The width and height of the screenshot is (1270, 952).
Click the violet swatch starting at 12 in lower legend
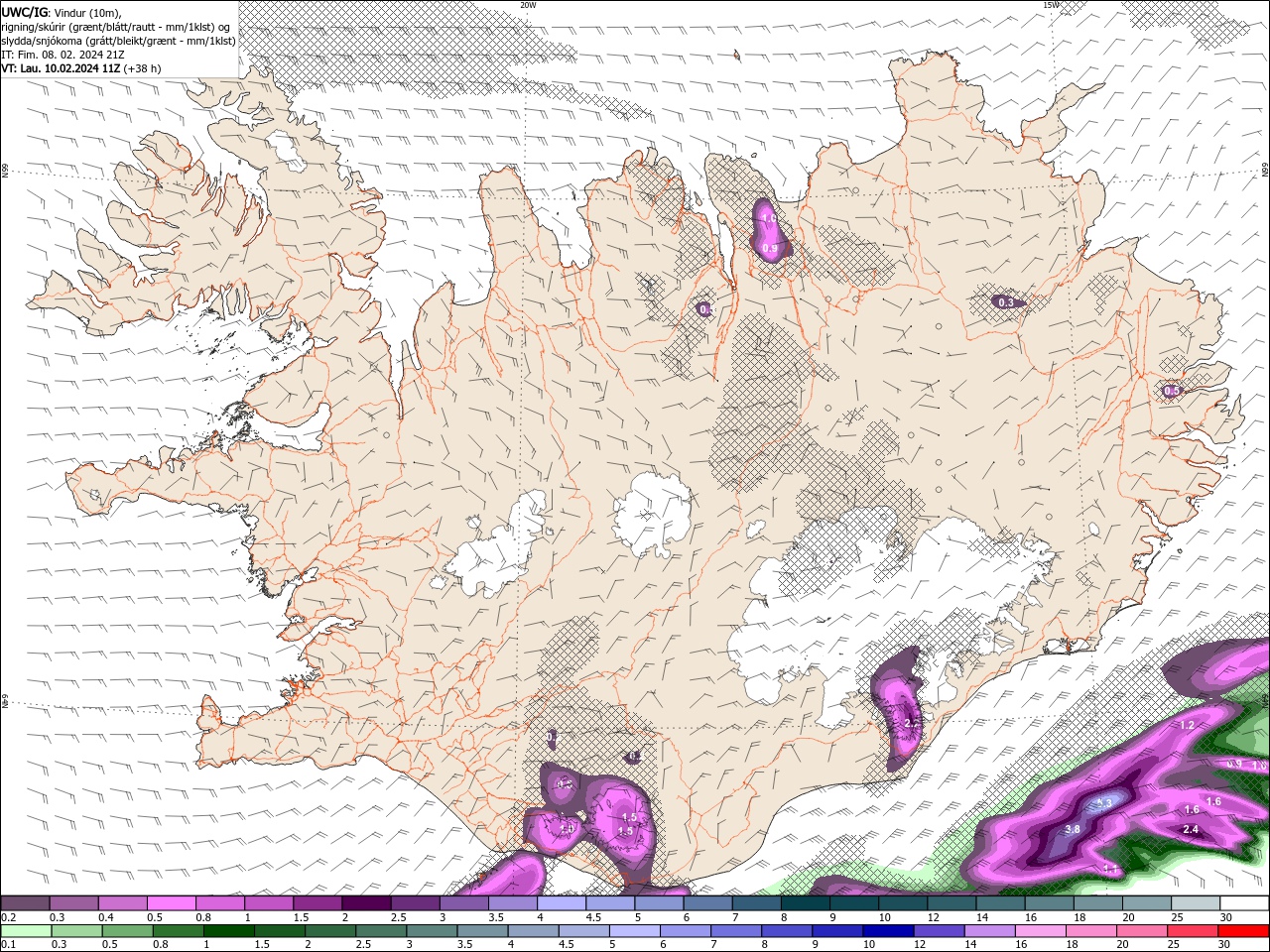(940, 931)
